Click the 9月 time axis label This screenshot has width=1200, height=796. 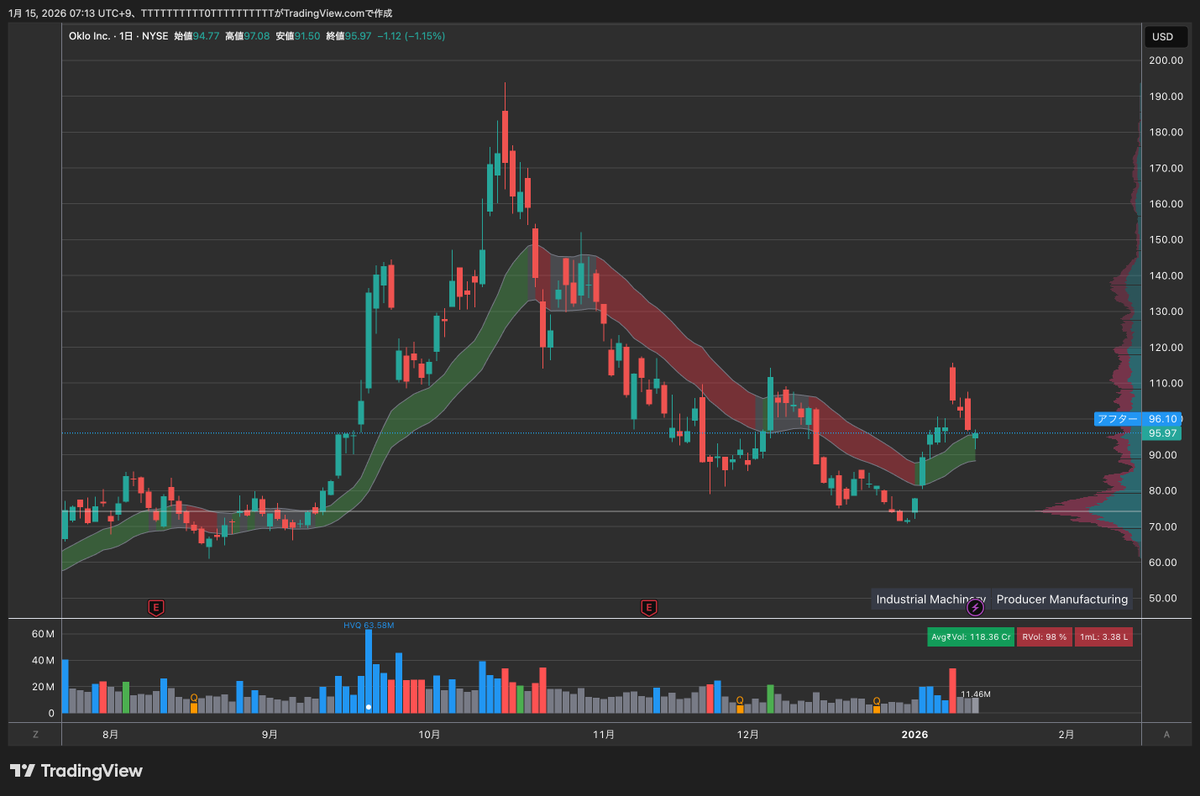tap(269, 734)
